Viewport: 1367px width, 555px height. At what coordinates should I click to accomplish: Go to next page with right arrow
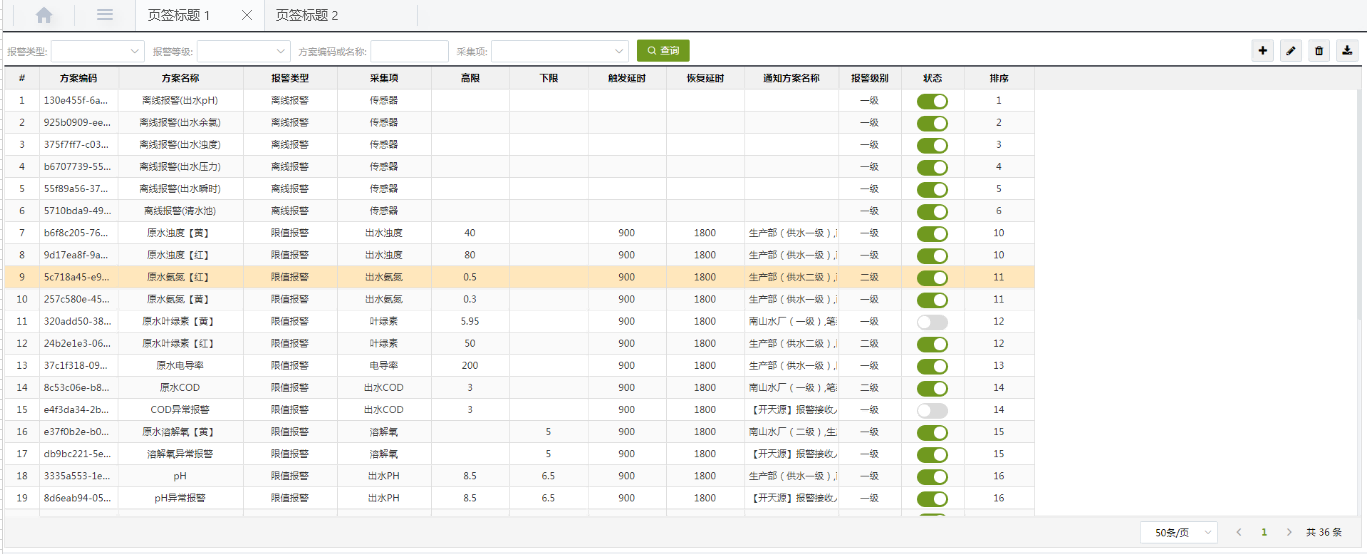[x=1289, y=533]
